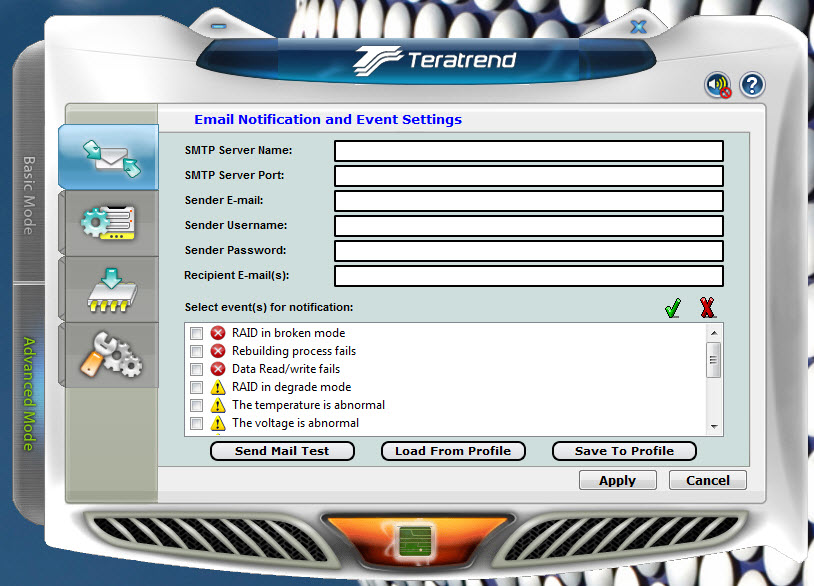
Task: Focus the Recipient E-mail(s) field
Action: point(529,276)
